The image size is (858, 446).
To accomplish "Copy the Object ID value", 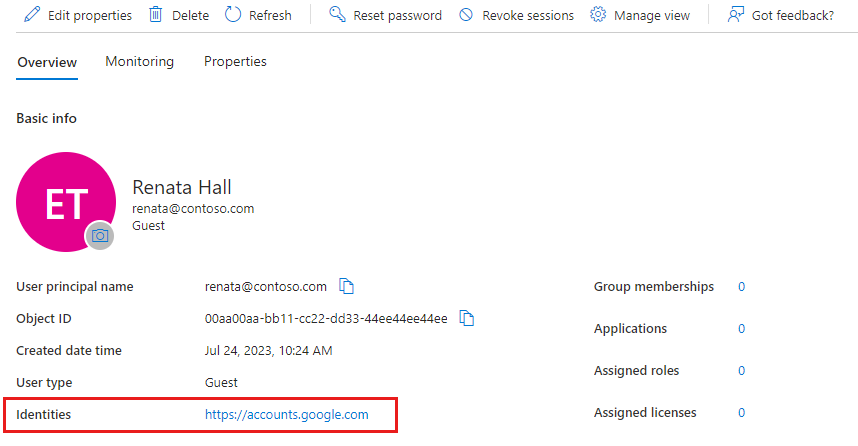I will [x=466, y=319].
